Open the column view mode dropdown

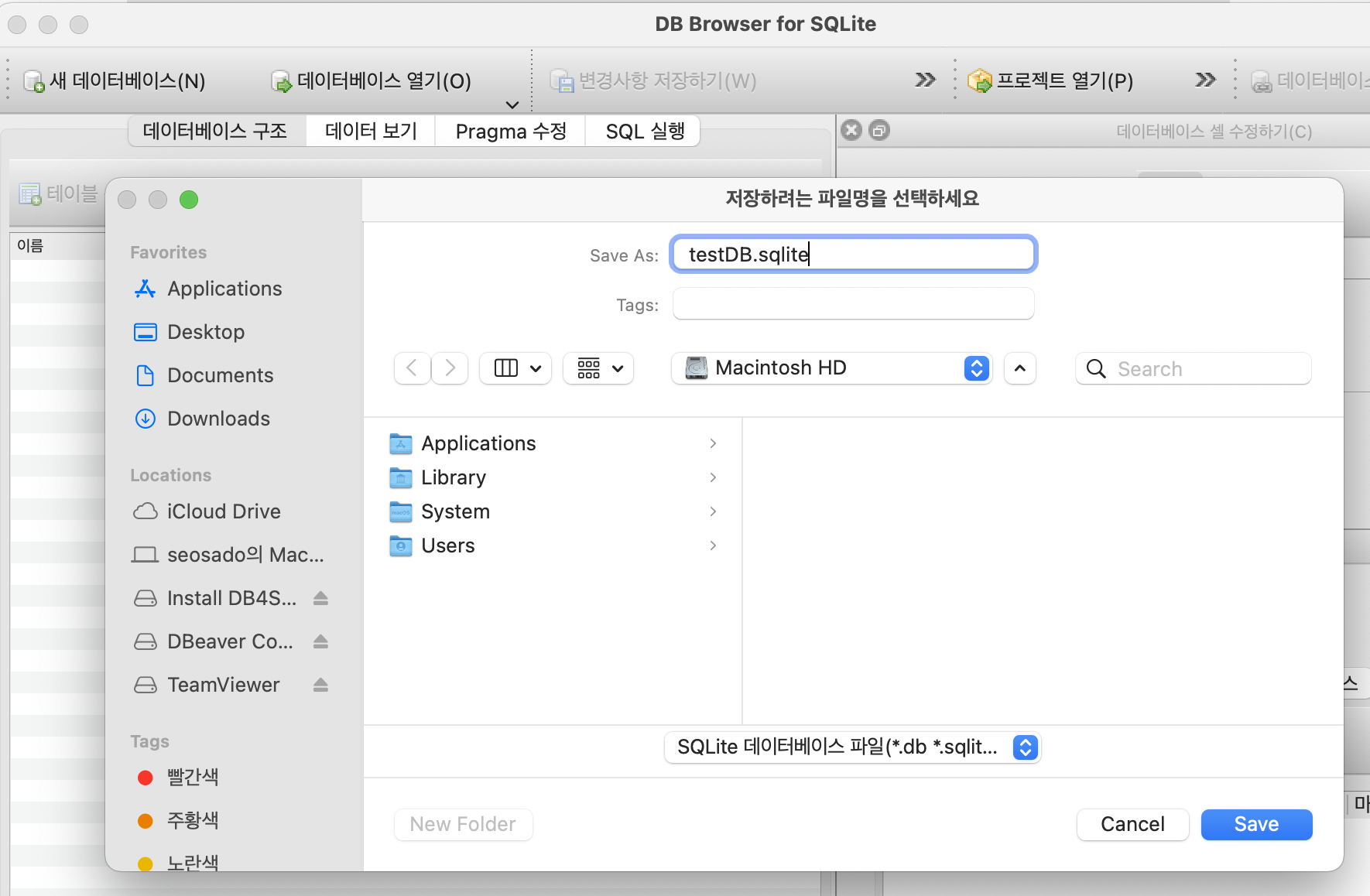515,368
